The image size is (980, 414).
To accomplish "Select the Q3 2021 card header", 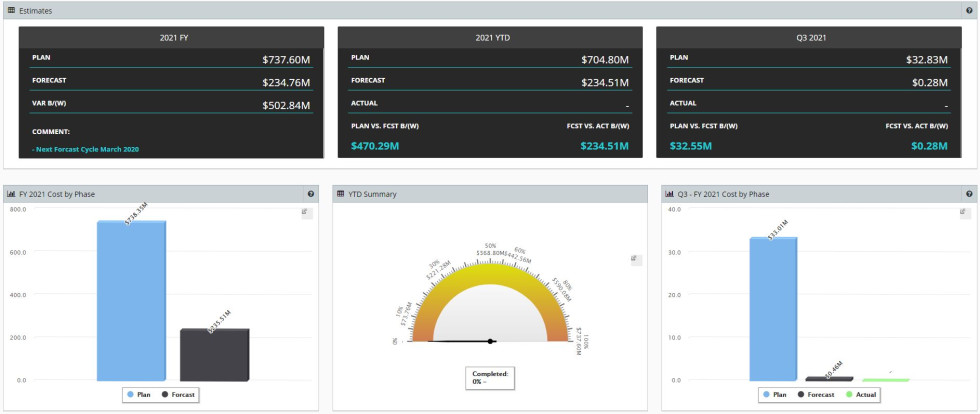I will (809, 37).
